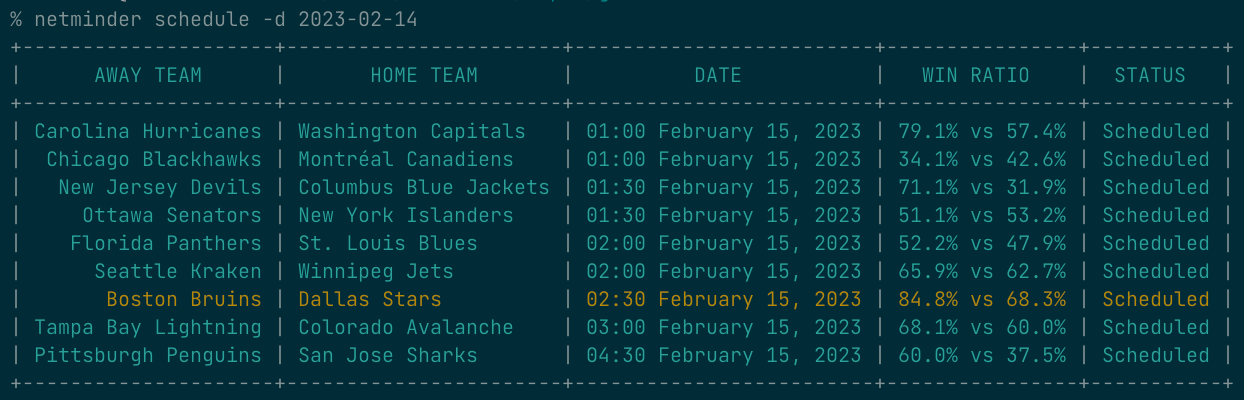Image resolution: width=1244 pixels, height=400 pixels.
Task: Click Columbus Blue Jackets entry
Action: pos(424,187)
